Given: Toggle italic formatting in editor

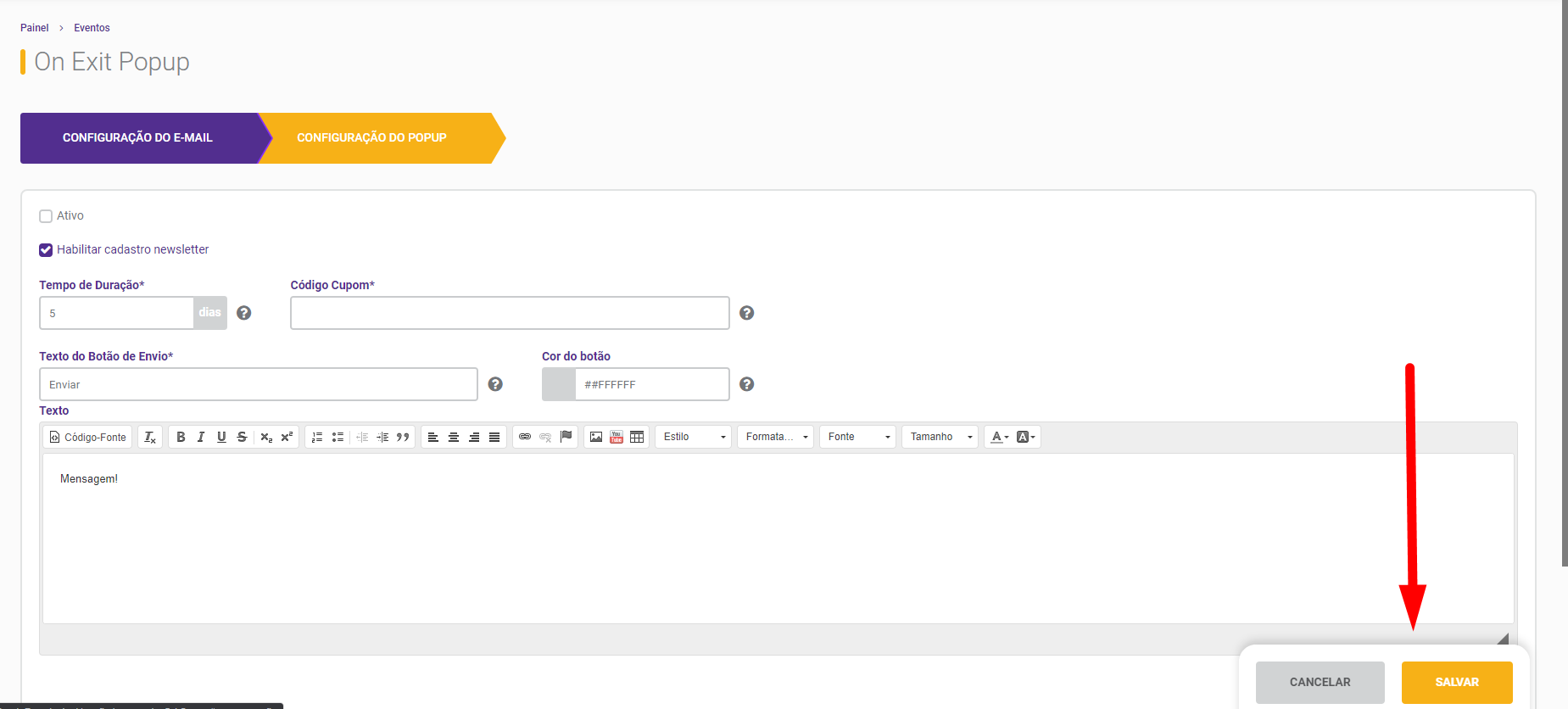Looking at the screenshot, I should (201, 437).
